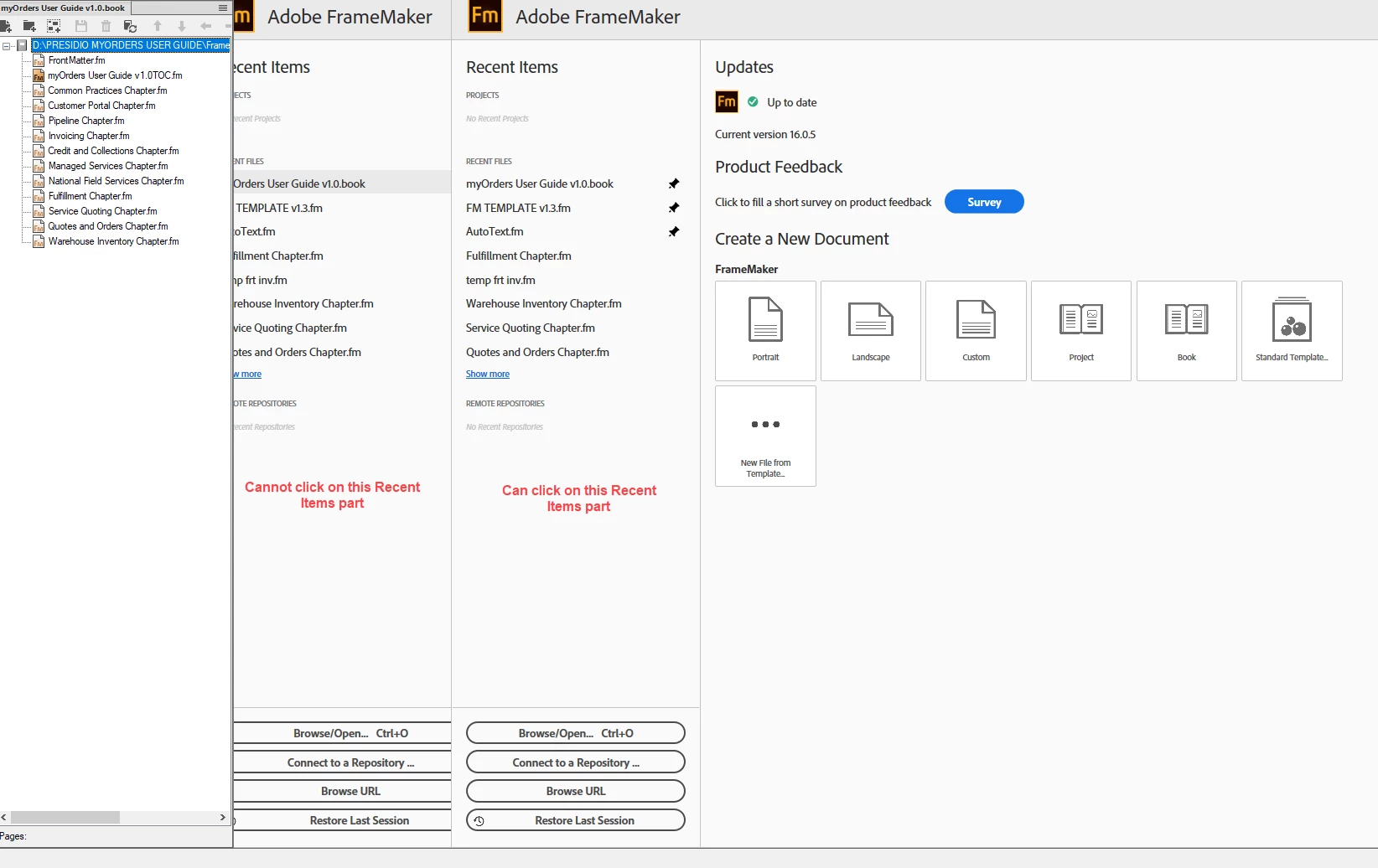Open temp frt inv.fm in recent files
Viewport: 1378px width, 868px height.
point(500,280)
